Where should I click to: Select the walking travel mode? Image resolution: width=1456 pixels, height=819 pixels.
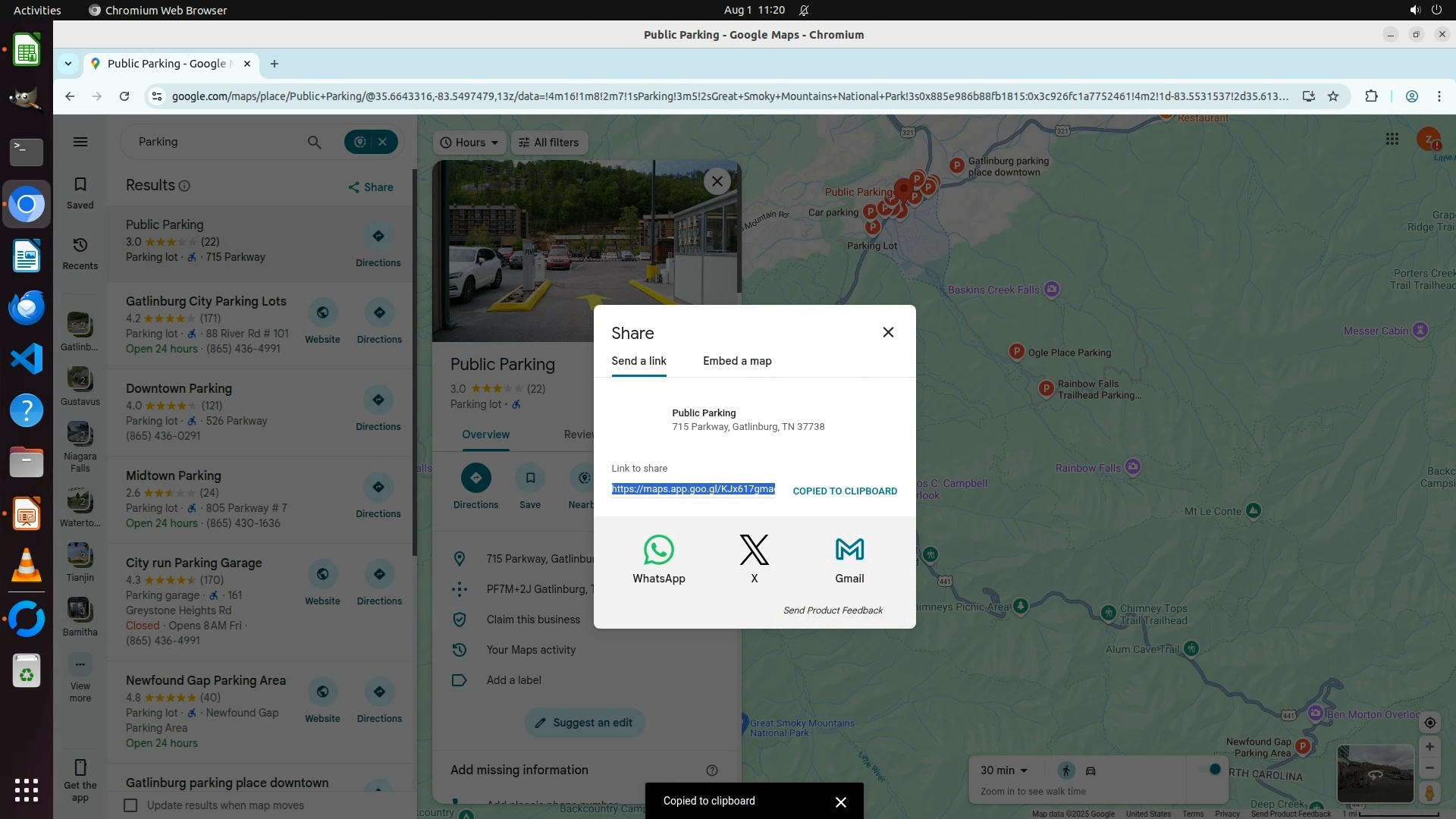(1065, 770)
